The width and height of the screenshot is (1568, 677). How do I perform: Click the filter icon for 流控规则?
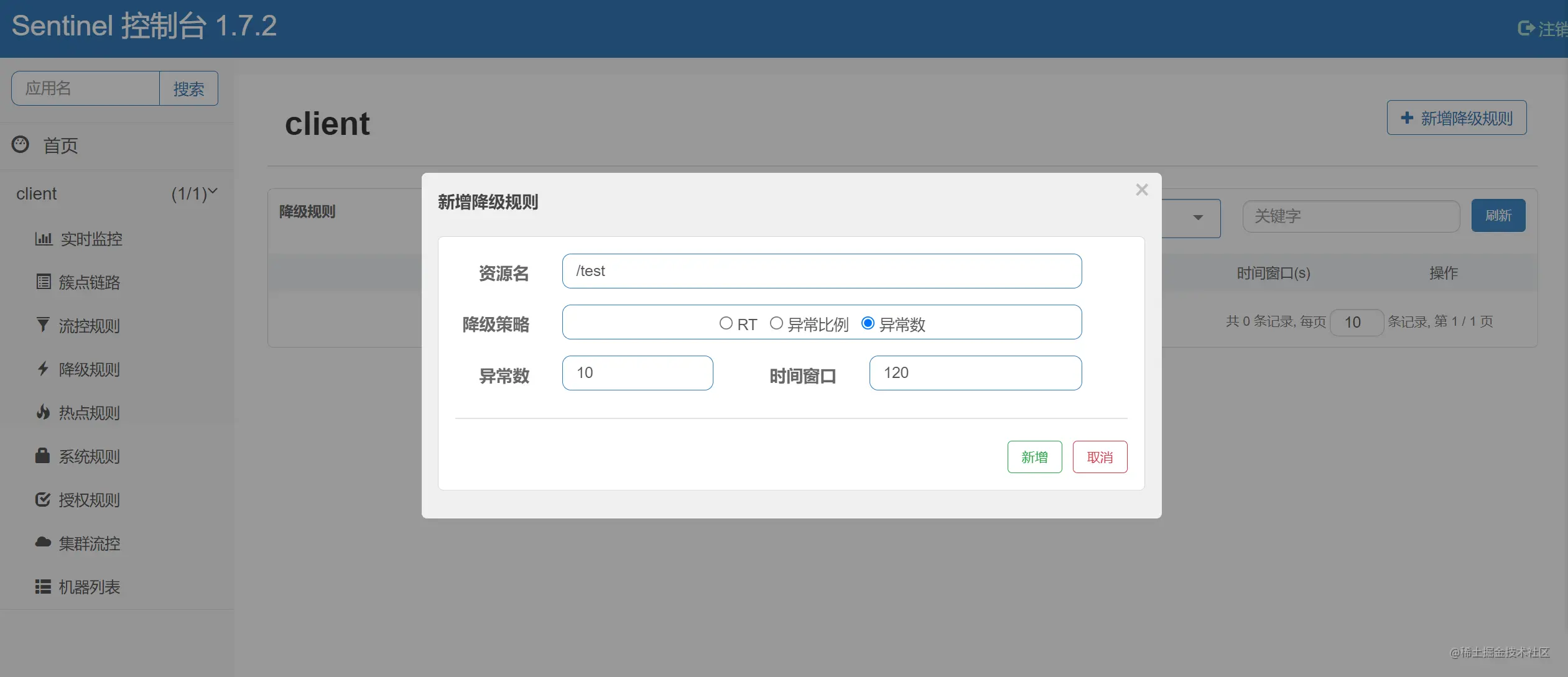pos(43,325)
